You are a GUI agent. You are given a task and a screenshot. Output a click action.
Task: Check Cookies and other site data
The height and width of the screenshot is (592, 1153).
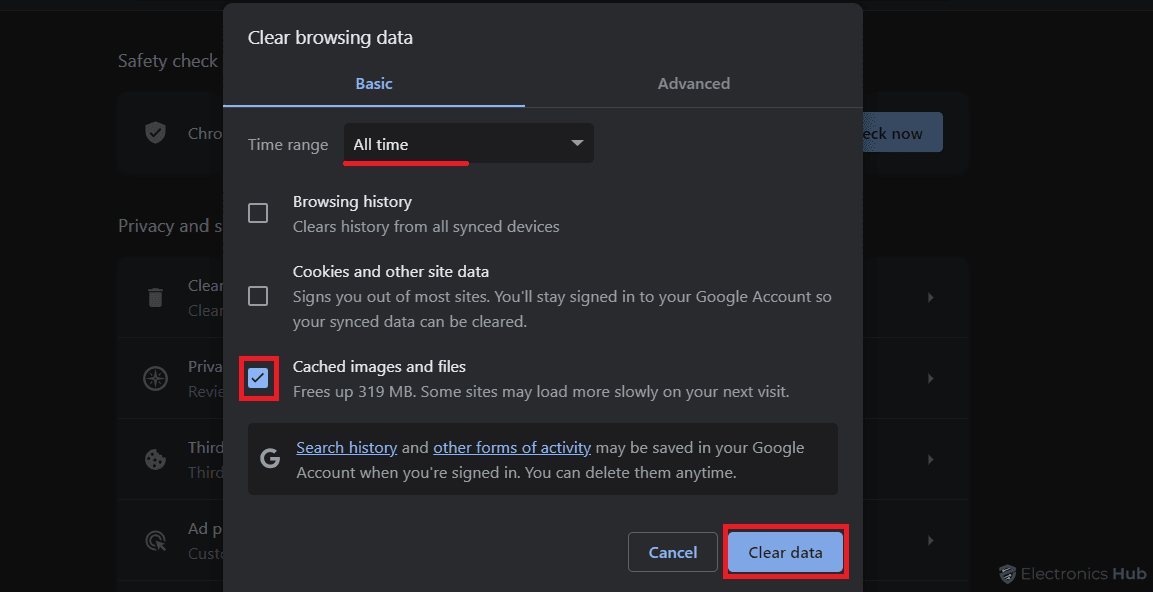point(258,296)
